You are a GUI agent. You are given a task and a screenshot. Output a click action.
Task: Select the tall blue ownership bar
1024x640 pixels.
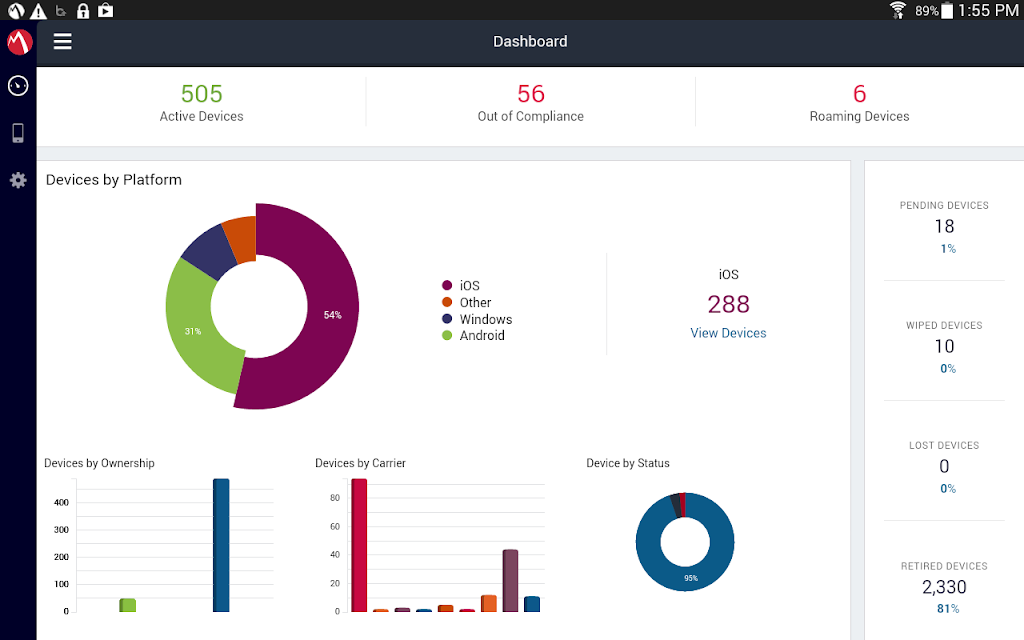[x=221, y=545]
